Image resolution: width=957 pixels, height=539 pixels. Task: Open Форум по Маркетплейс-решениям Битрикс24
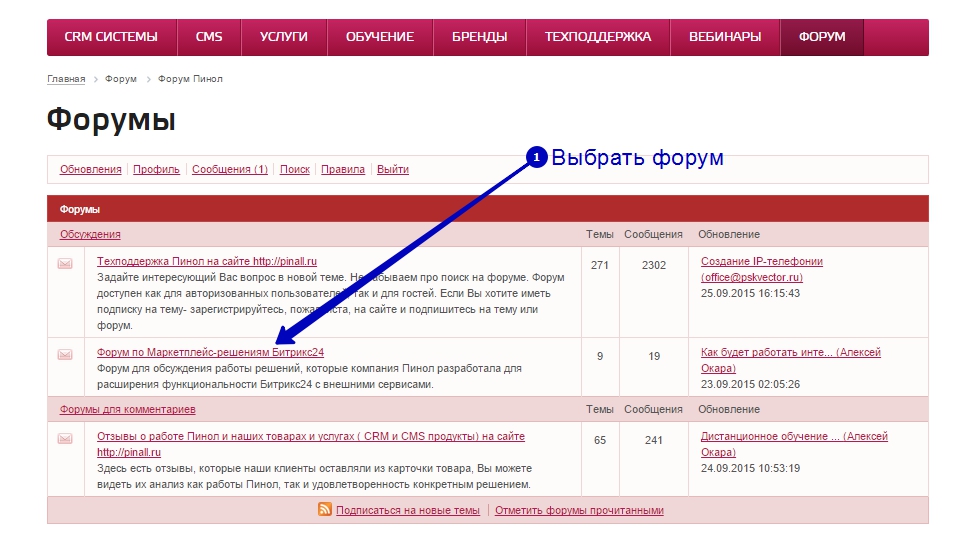click(x=210, y=352)
